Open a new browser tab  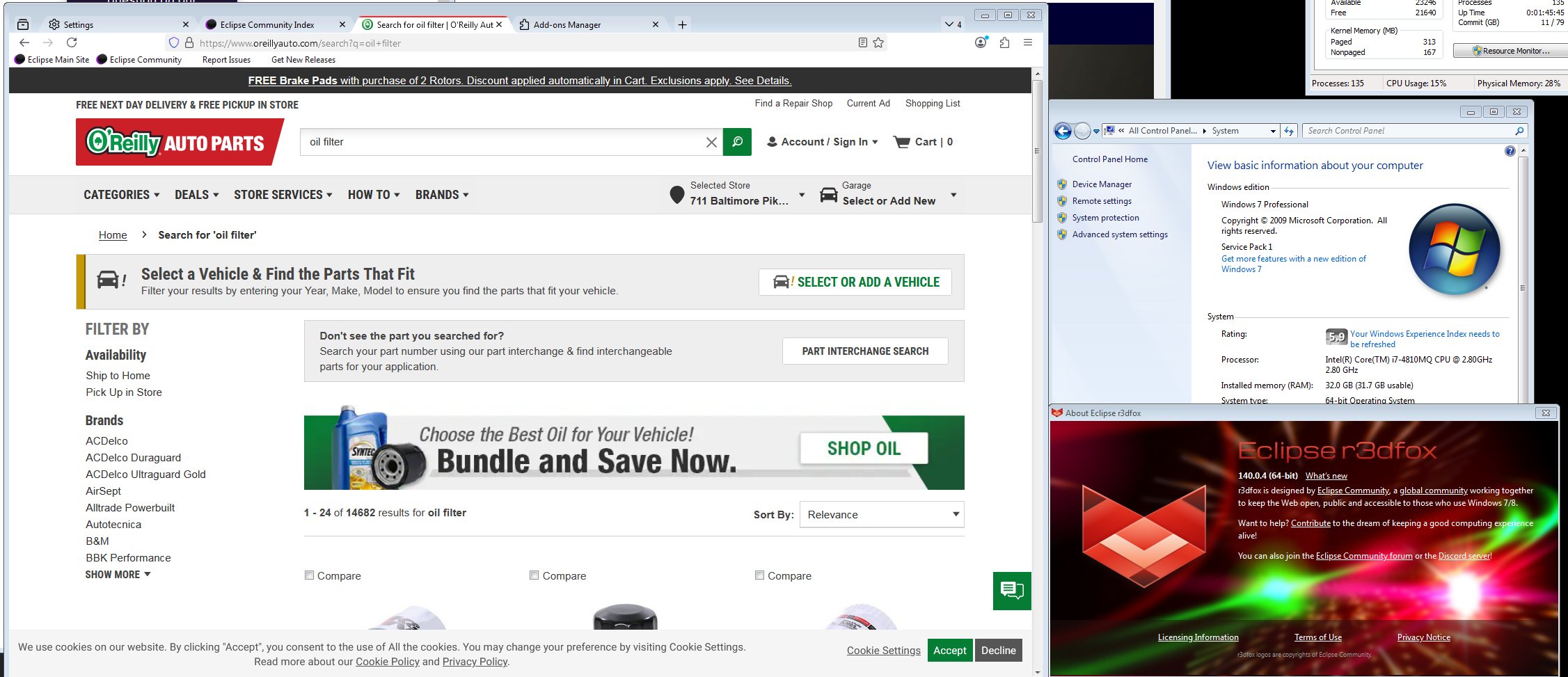pyautogui.click(x=683, y=24)
